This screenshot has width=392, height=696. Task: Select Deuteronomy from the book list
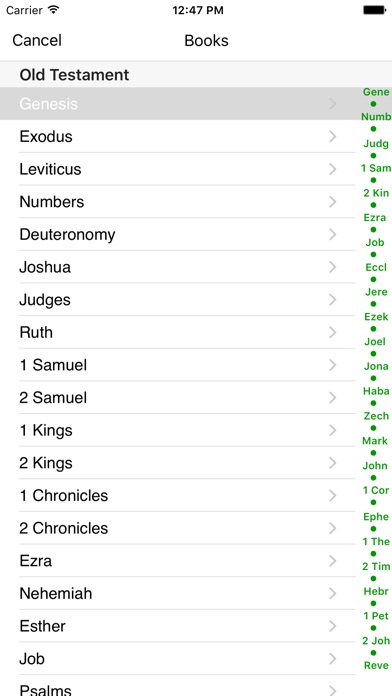coord(178,234)
